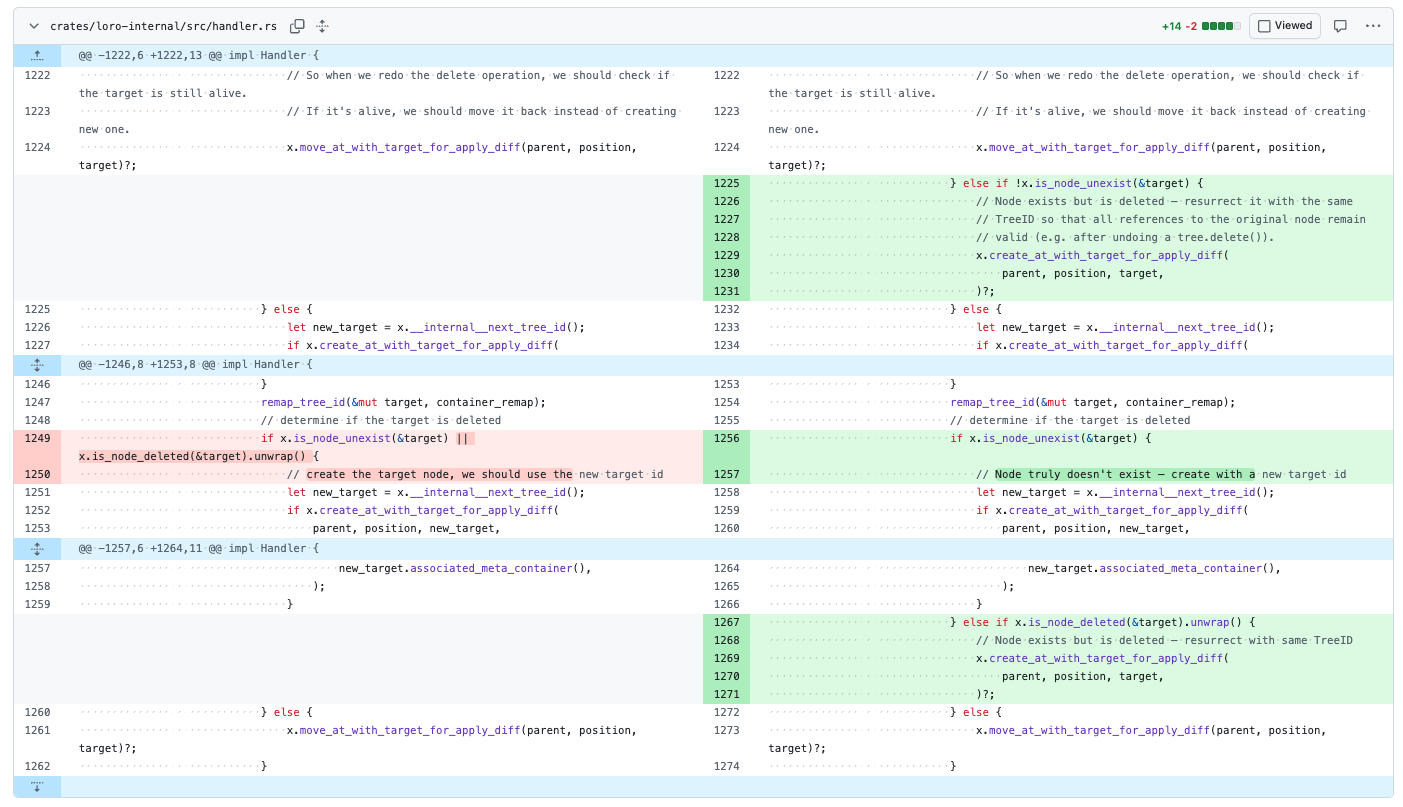1403x807 pixels.
Task: Select added line number 1256
Action: [726, 439]
